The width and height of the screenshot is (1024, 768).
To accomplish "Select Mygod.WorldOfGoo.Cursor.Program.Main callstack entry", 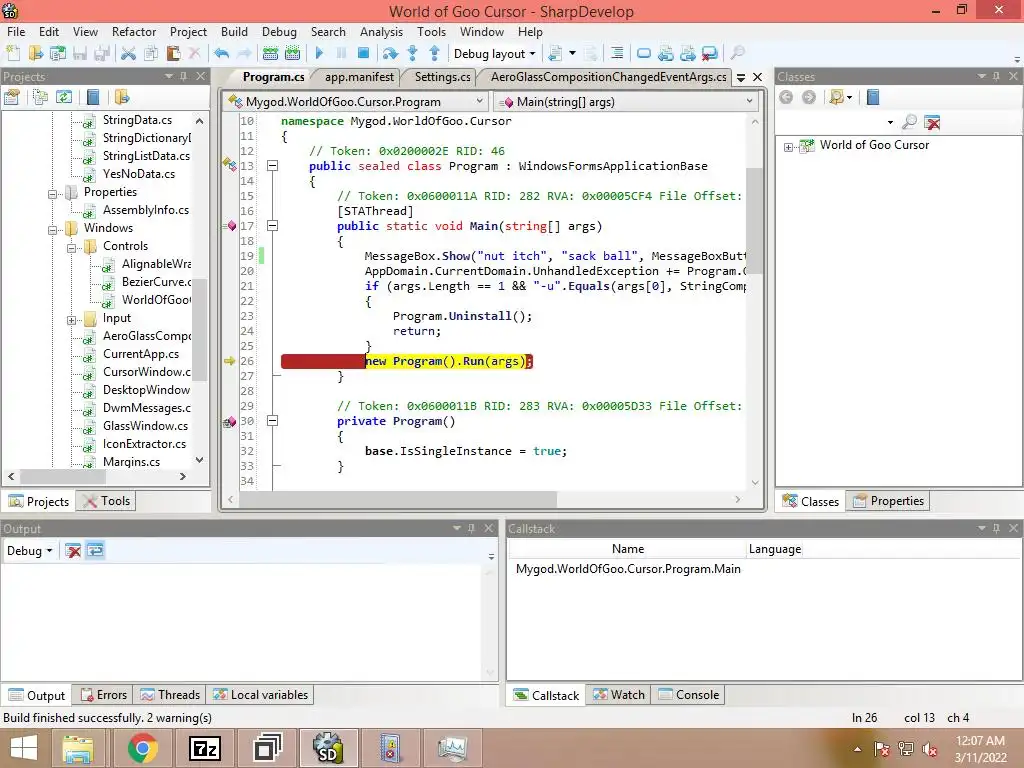I will pos(628,569).
